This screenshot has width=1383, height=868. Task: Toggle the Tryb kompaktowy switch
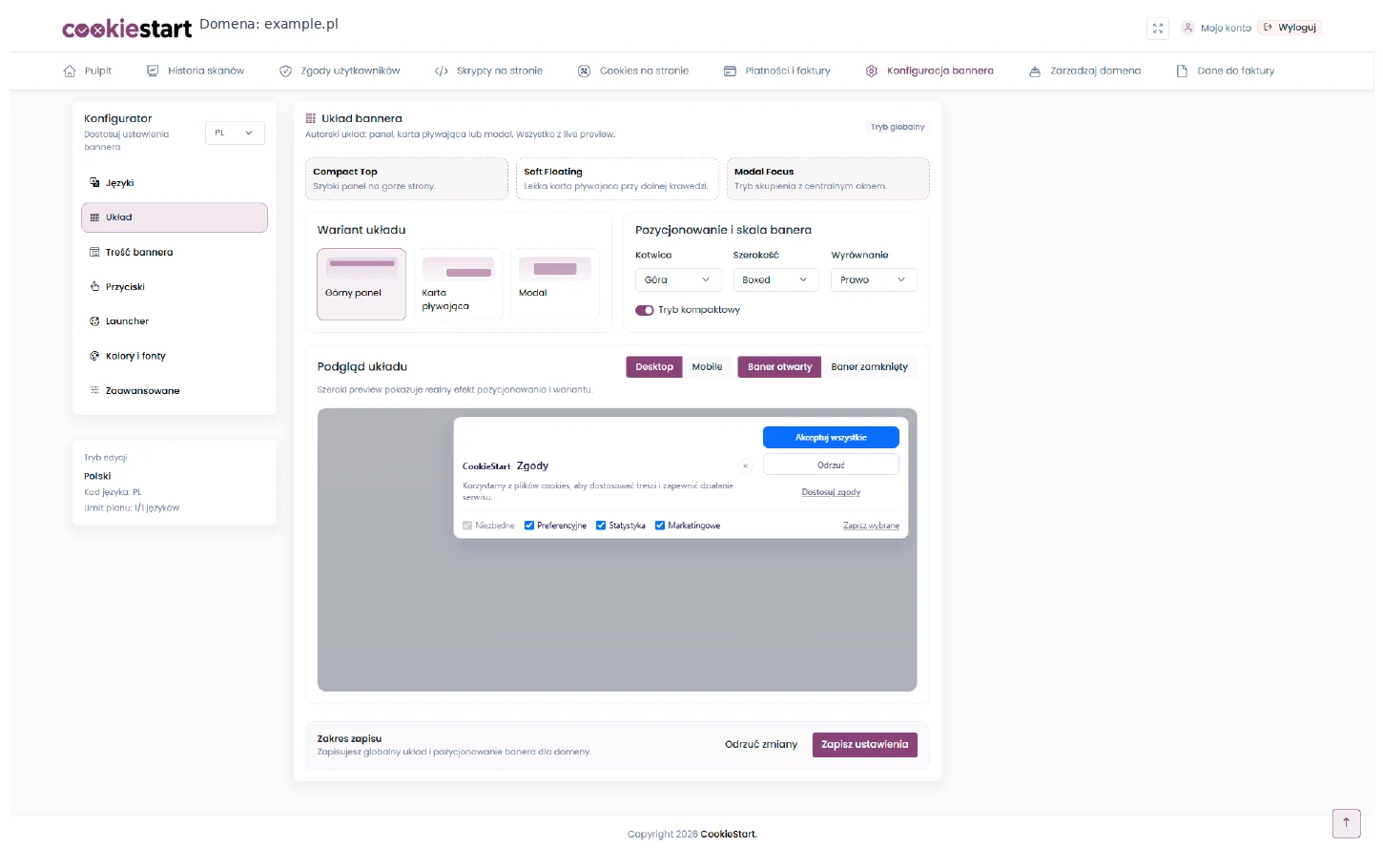(x=645, y=310)
